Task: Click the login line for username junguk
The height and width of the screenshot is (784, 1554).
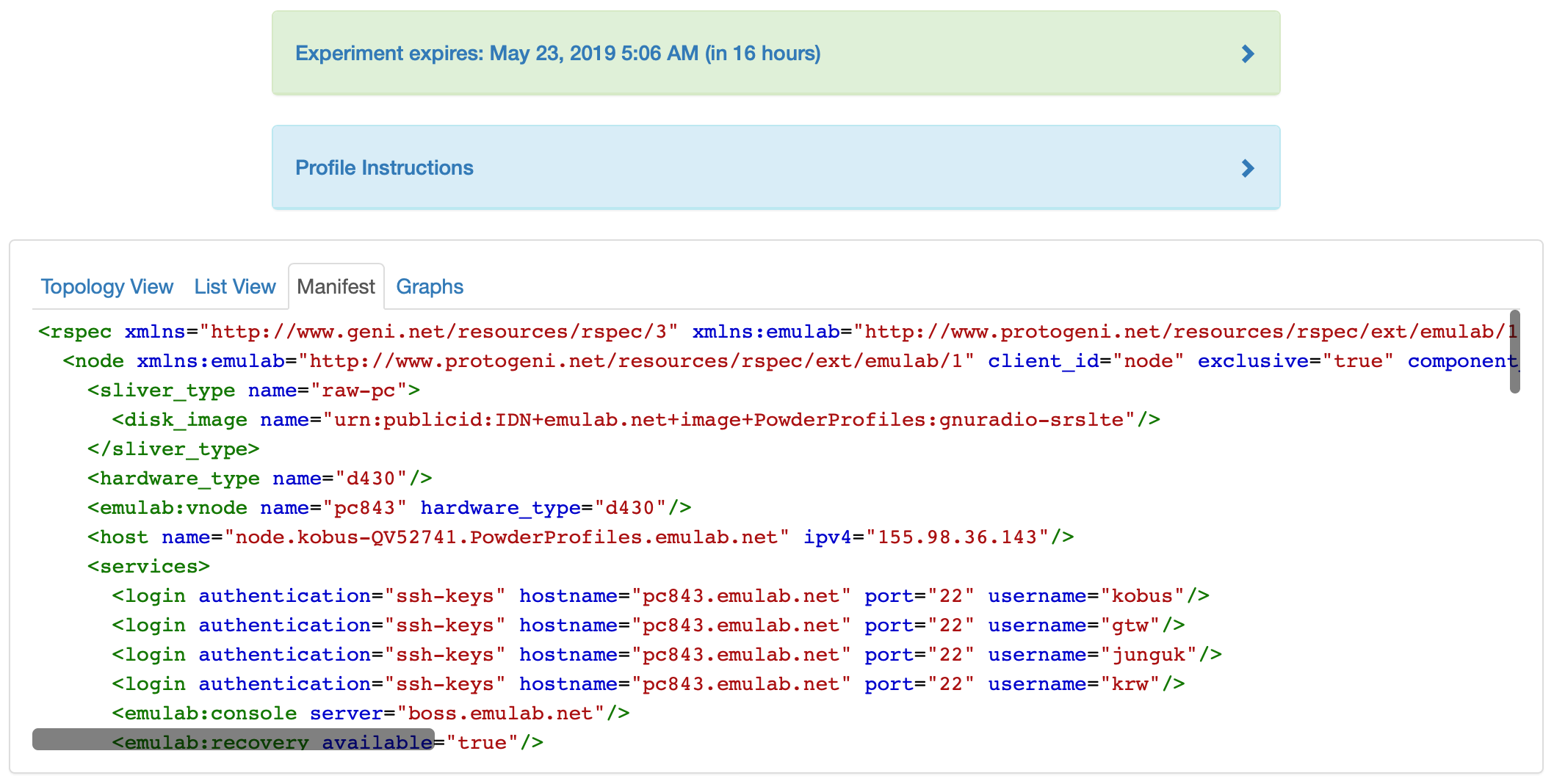Action: point(667,655)
